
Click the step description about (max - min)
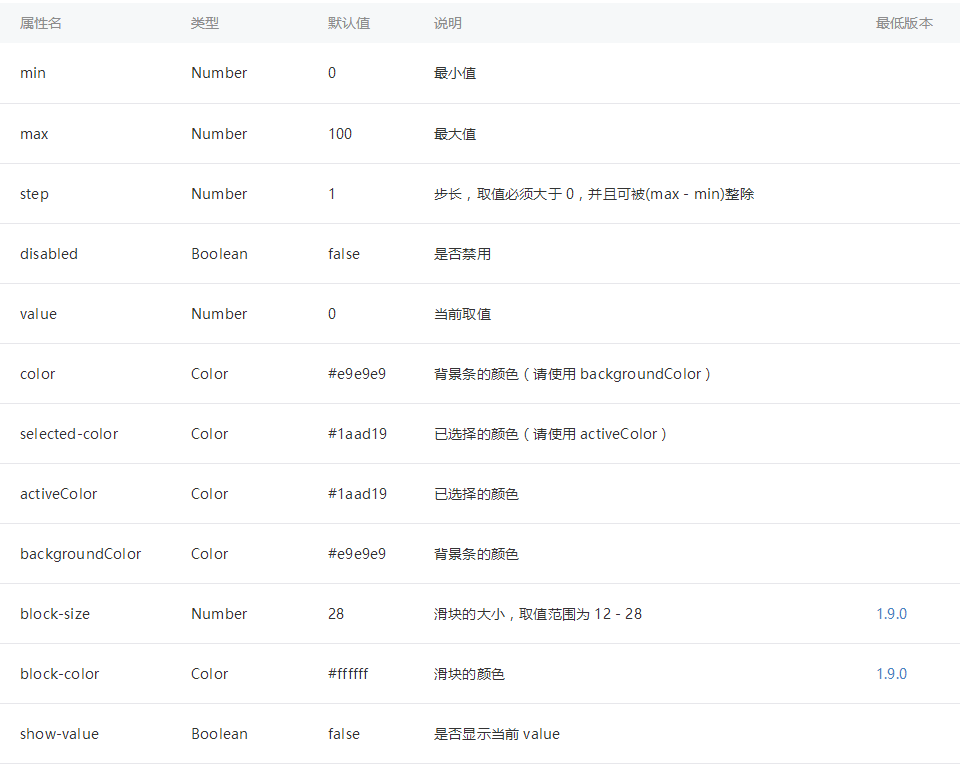[x=594, y=194]
